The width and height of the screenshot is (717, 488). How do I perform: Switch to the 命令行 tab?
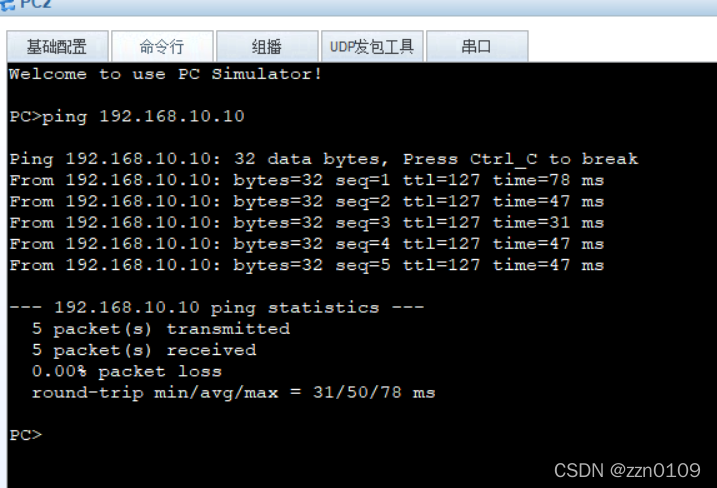click(x=162, y=46)
